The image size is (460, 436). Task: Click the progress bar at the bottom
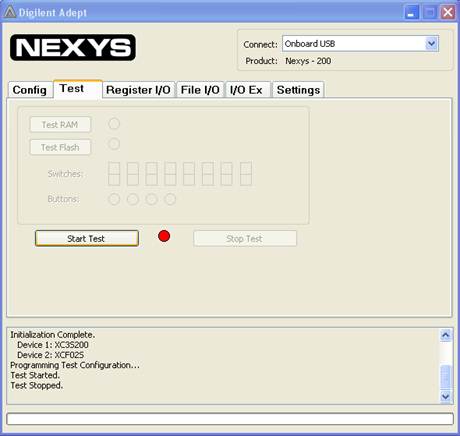(230, 419)
